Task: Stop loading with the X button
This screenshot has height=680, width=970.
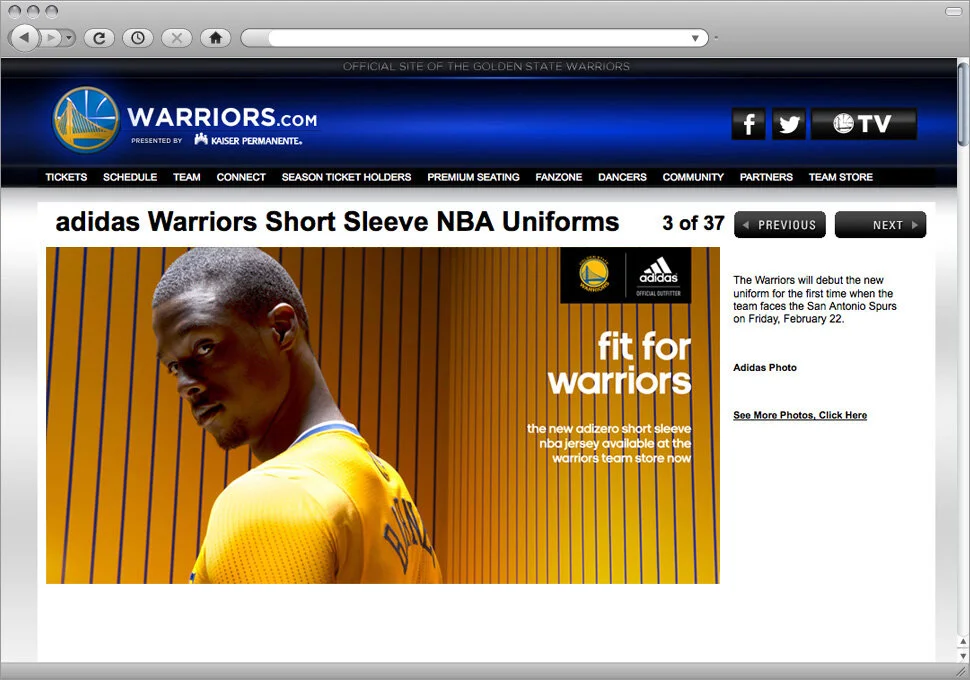Action: coord(177,38)
